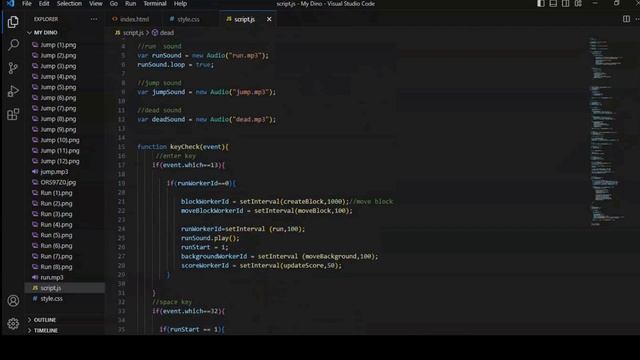This screenshot has width=640, height=360.
Task: Toggle the bottom panel layout icon
Action: pyautogui.click(x=553, y=4)
